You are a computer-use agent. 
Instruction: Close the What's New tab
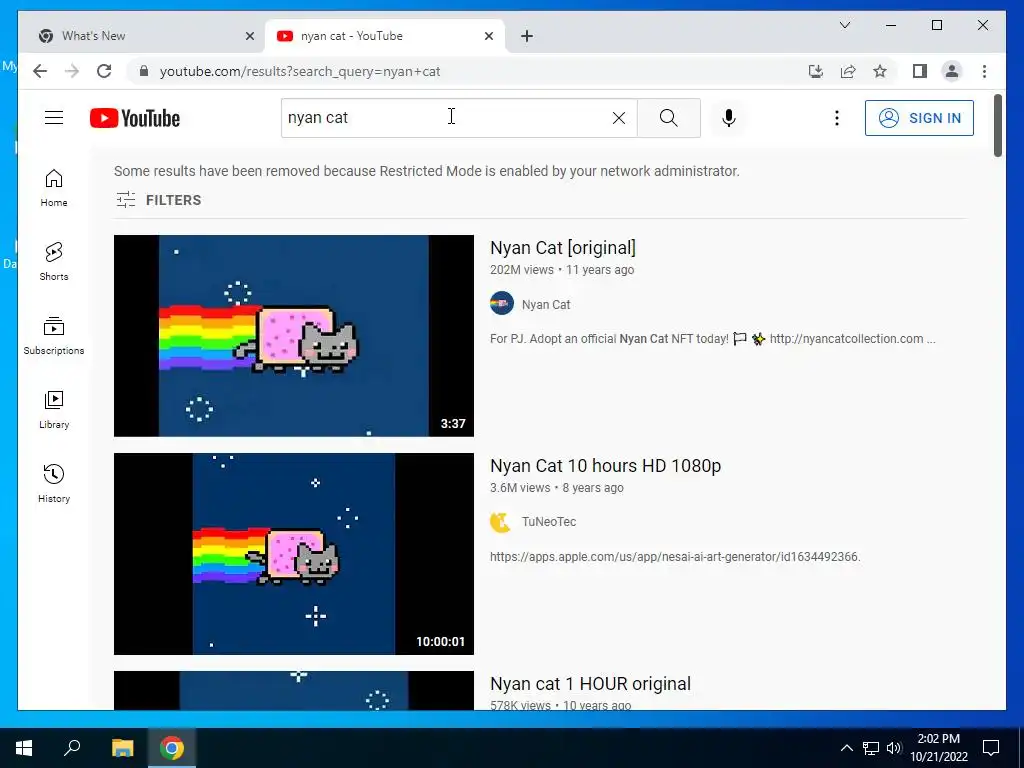coord(249,36)
